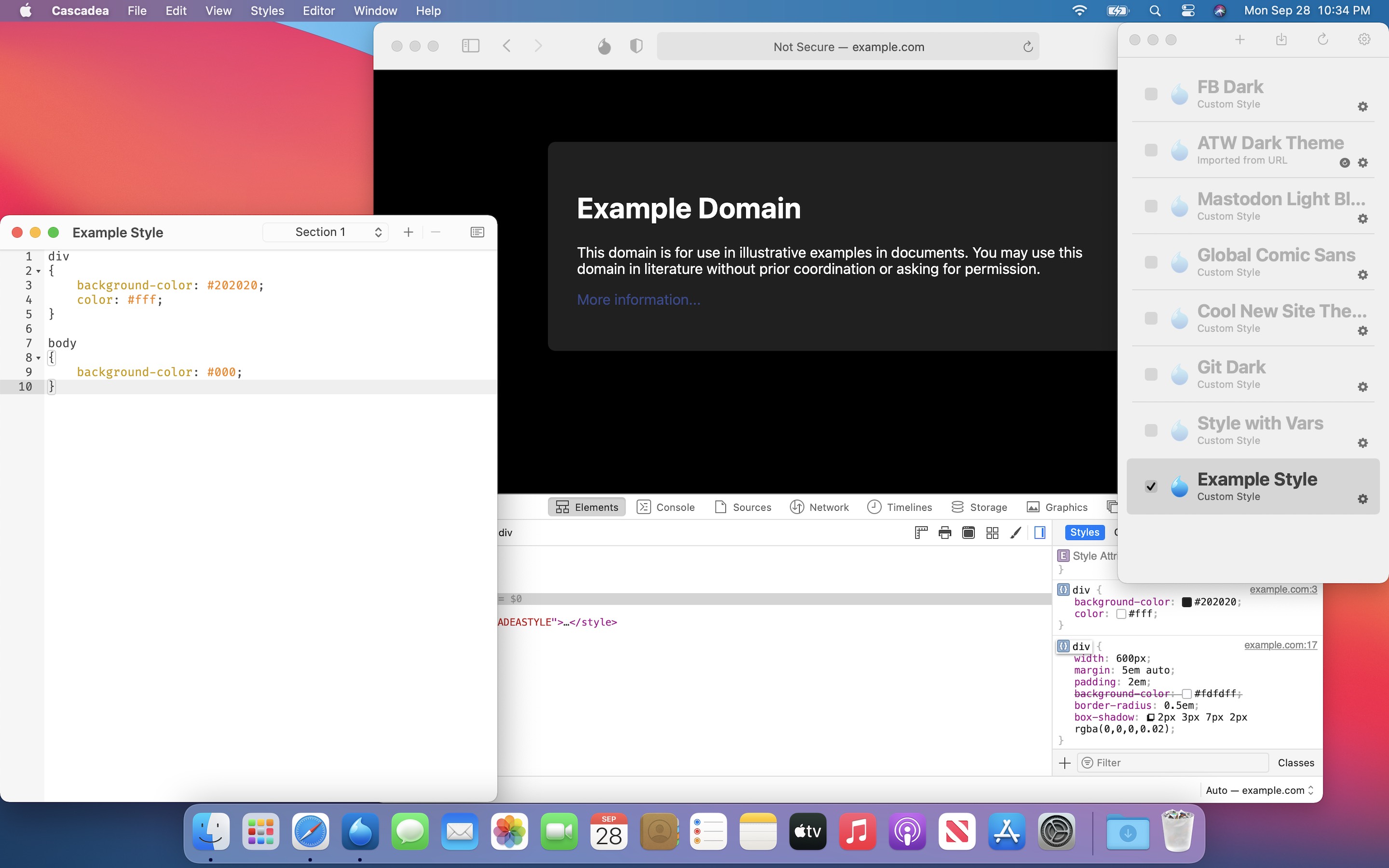Toggle the Safari sidebar icon
Screen dimensions: 1389x868
[x=471, y=46]
